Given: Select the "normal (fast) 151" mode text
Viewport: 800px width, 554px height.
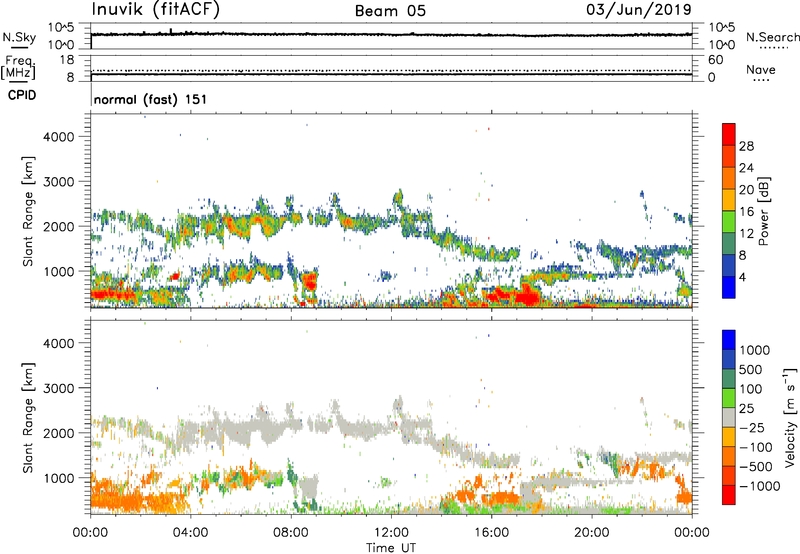Looking at the screenshot, I should pos(151,99).
